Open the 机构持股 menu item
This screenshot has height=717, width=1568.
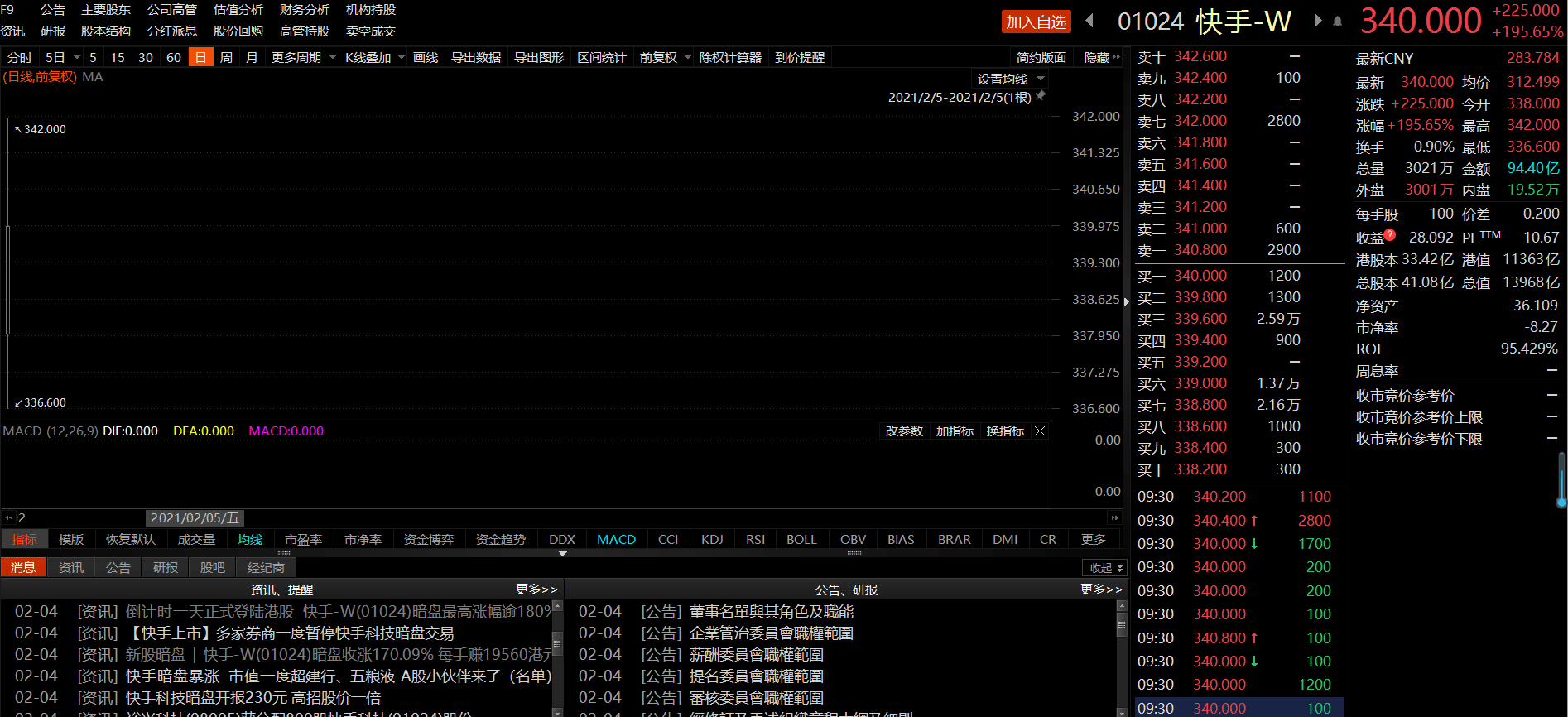(371, 10)
